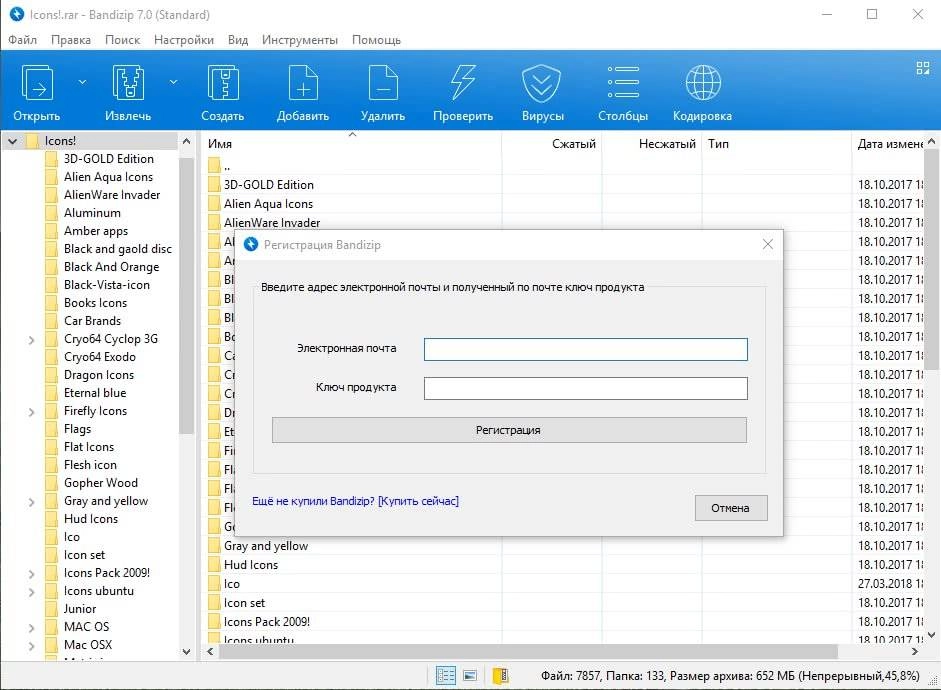Viewport: 941px width, 690px height.
Task: Select Dragon Icons in folder tree
Action: [99, 375]
